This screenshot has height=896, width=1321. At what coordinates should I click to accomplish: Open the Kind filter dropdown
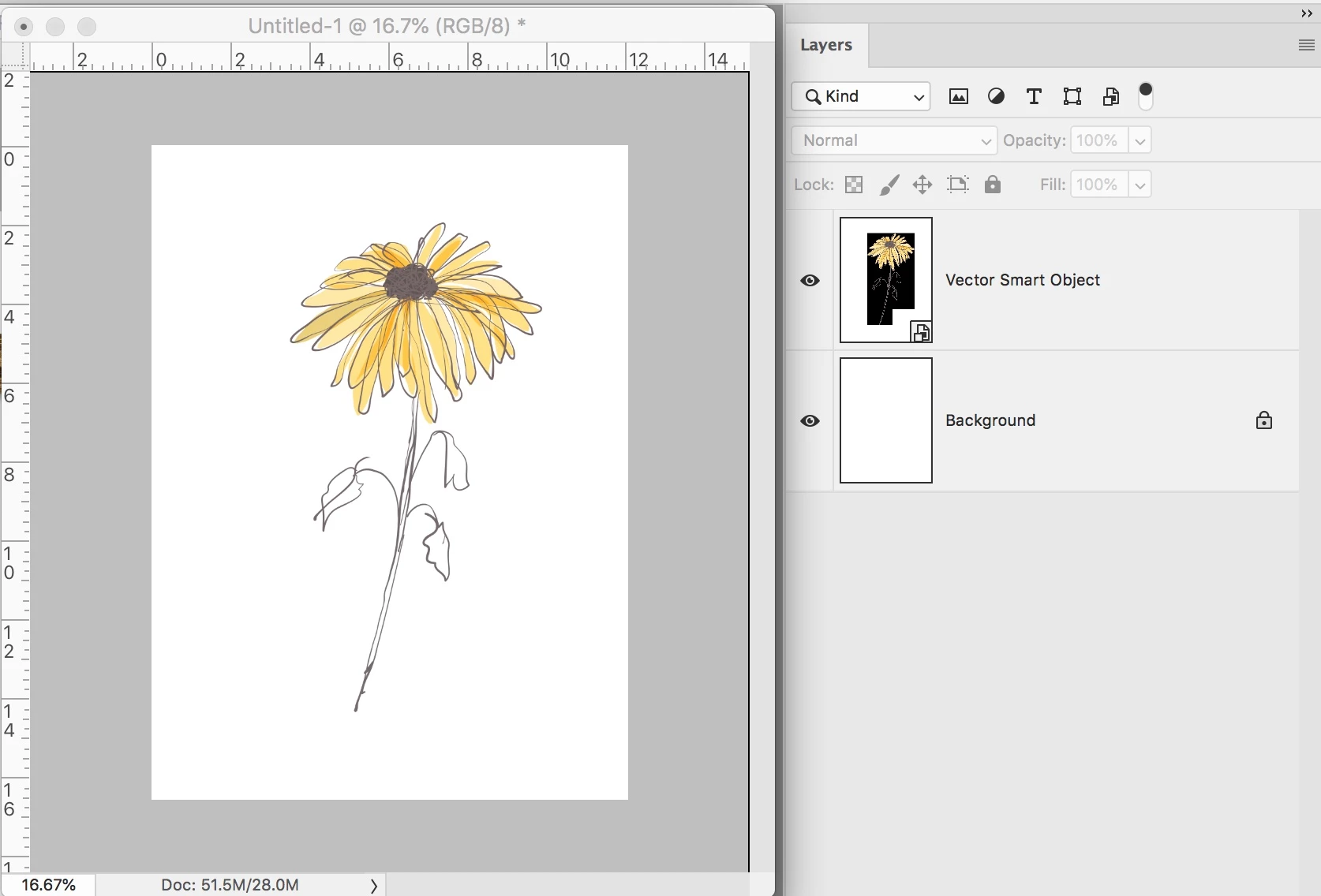pos(861,97)
